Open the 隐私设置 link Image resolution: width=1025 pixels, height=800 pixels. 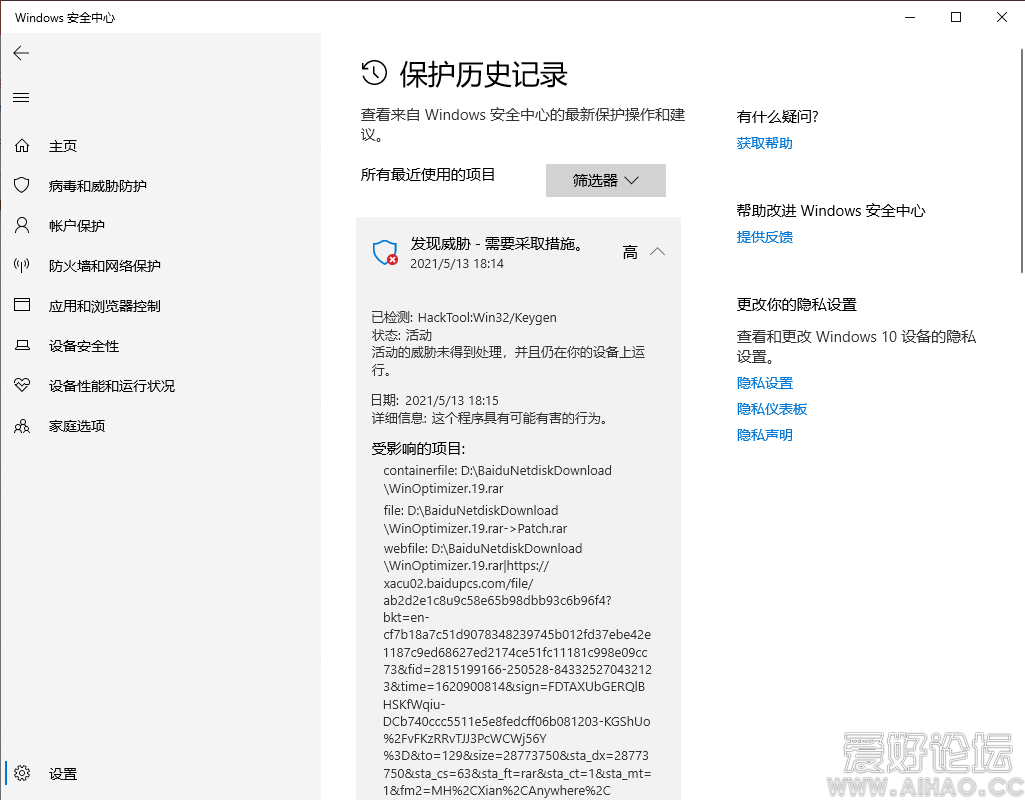coord(764,383)
